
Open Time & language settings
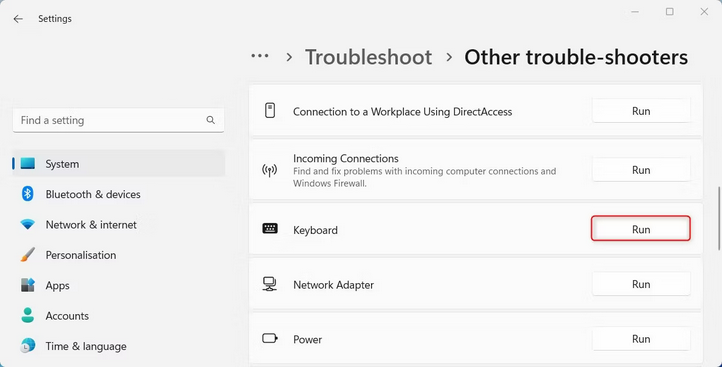click(x=119, y=346)
